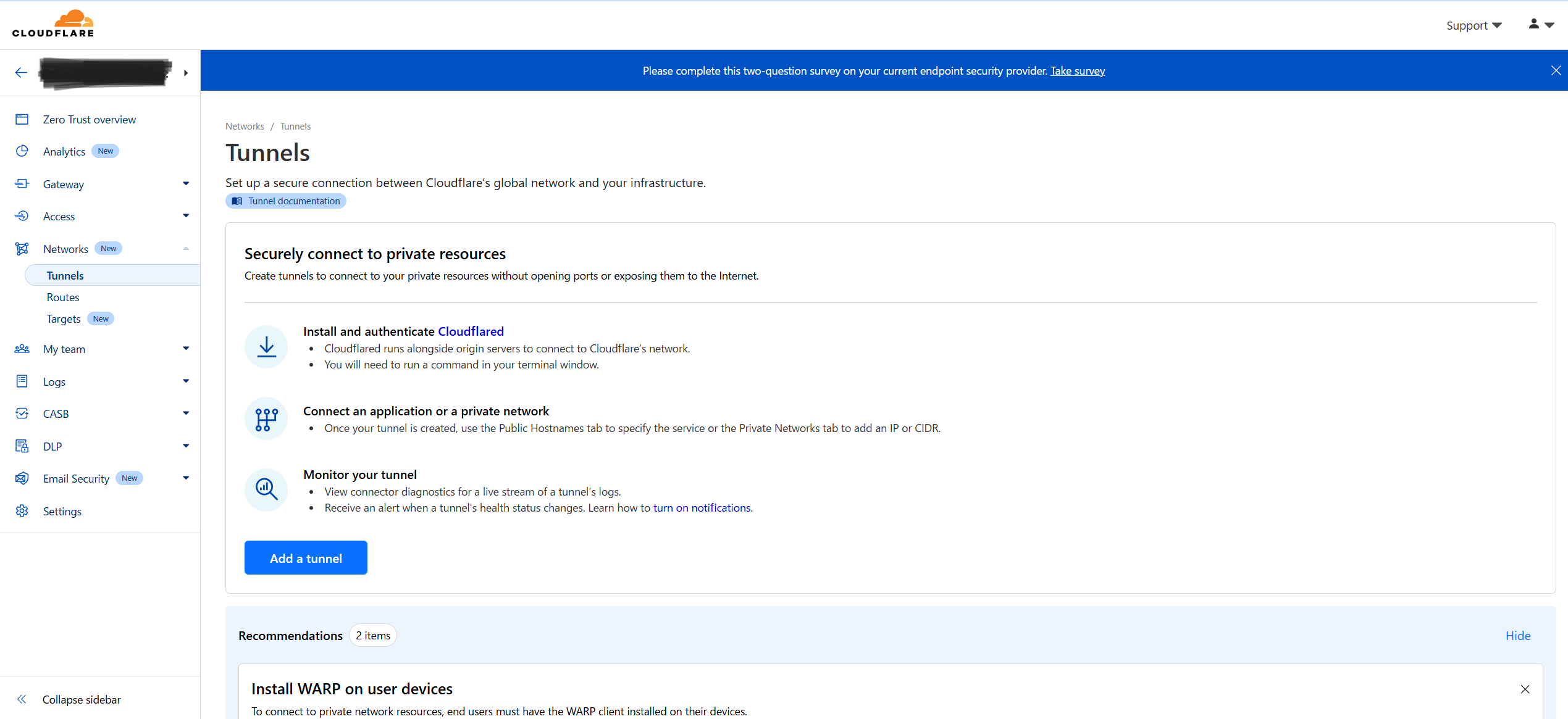Image resolution: width=1568 pixels, height=719 pixels.
Task: Click the Settings gear icon
Action: pyautogui.click(x=22, y=511)
